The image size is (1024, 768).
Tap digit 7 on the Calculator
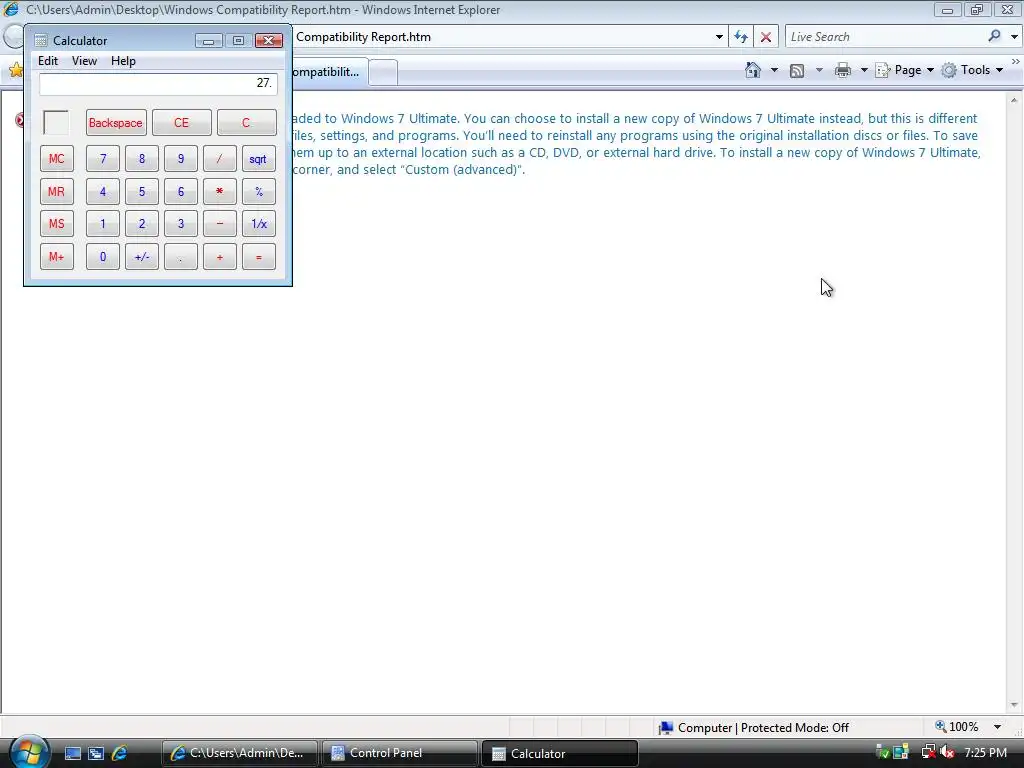[x=103, y=159]
